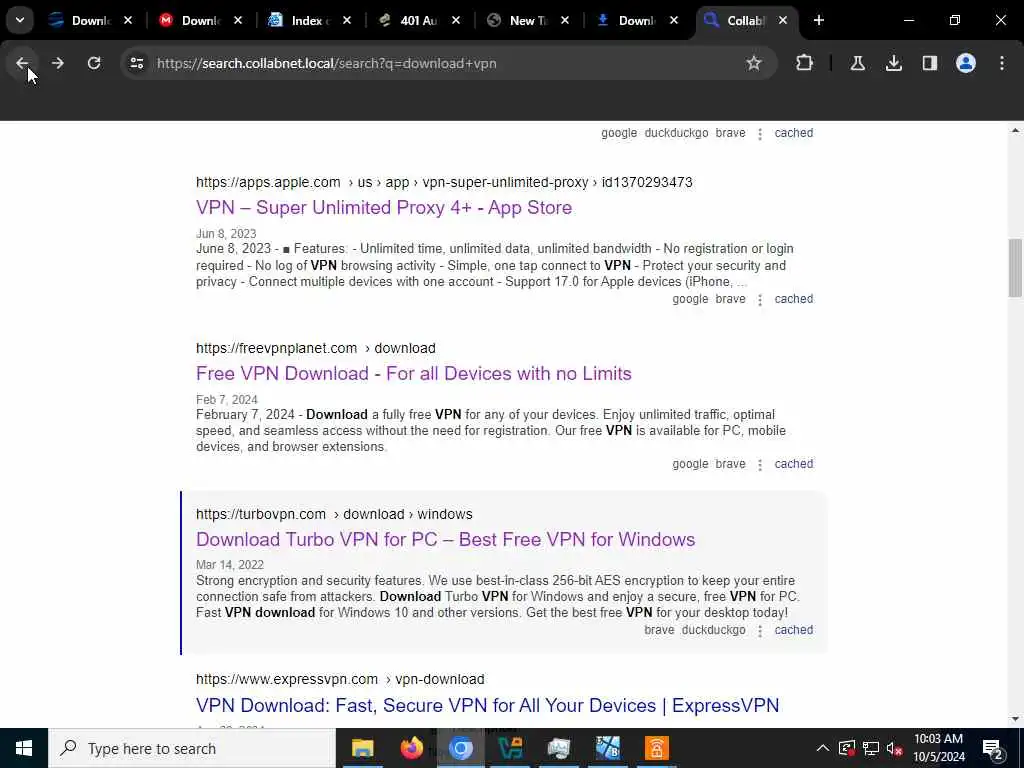The width and height of the screenshot is (1024, 768).
Task: Click the Chrome icon in the taskbar
Action: (x=460, y=748)
